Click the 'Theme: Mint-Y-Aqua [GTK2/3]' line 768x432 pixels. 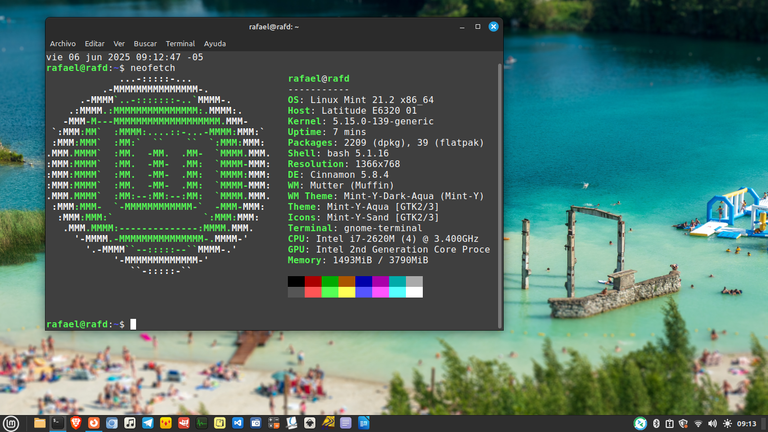point(363,207)
